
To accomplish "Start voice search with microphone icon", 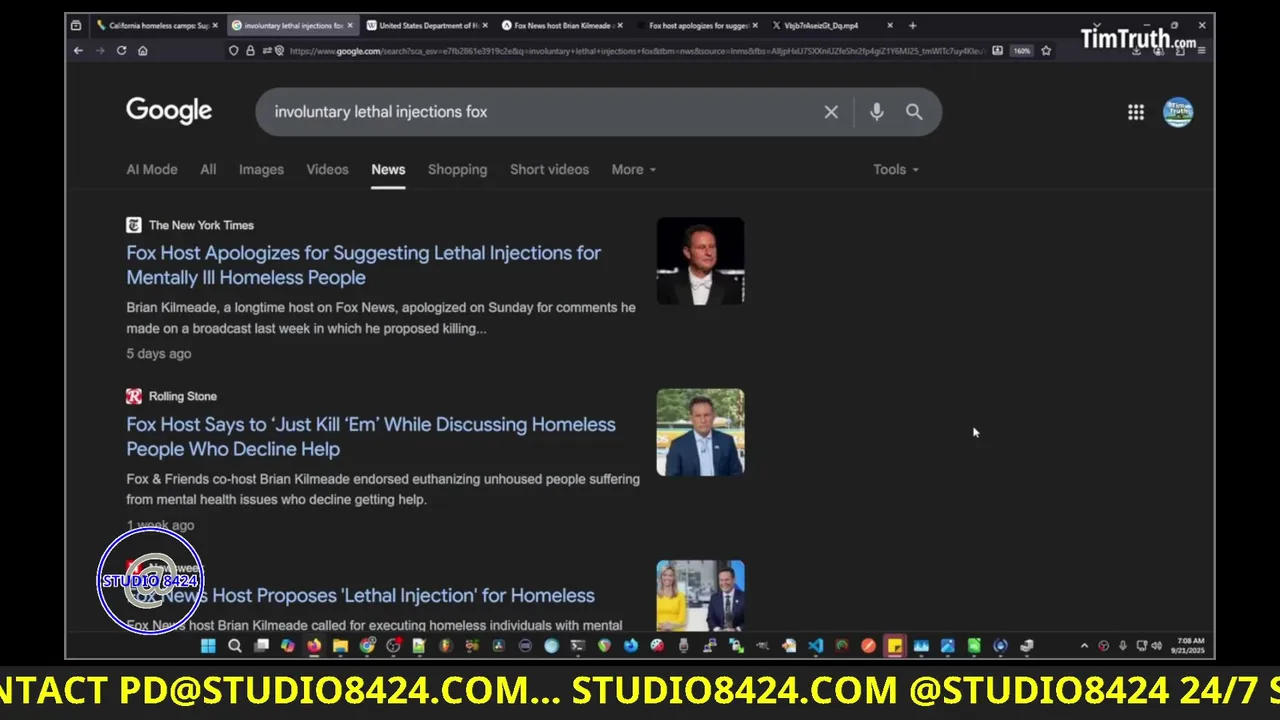I will 876,112.
